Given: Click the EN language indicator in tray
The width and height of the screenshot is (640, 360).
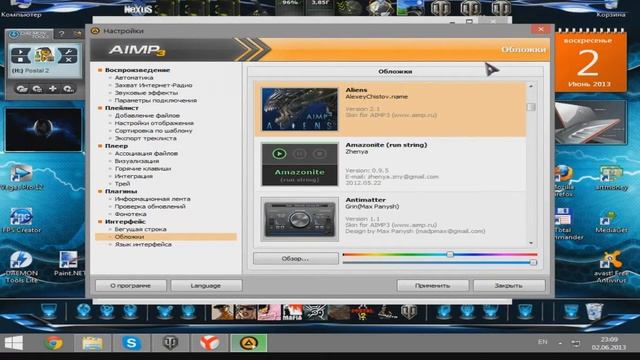Looking at the screenshot, I should (542, 342).
